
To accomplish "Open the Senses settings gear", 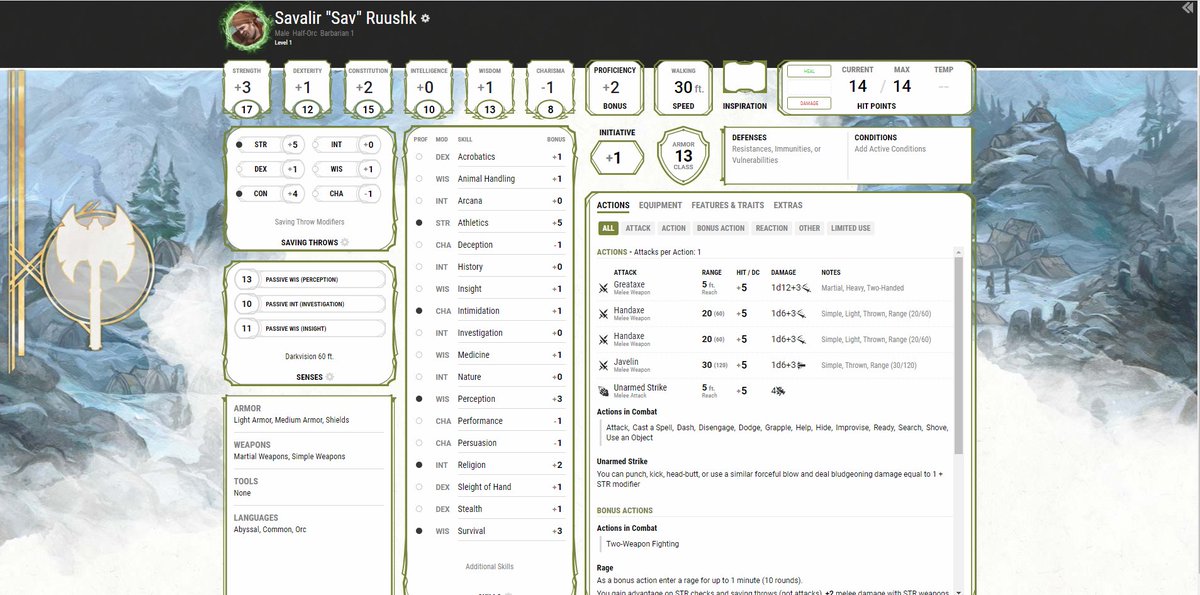I will pos(330,377).
